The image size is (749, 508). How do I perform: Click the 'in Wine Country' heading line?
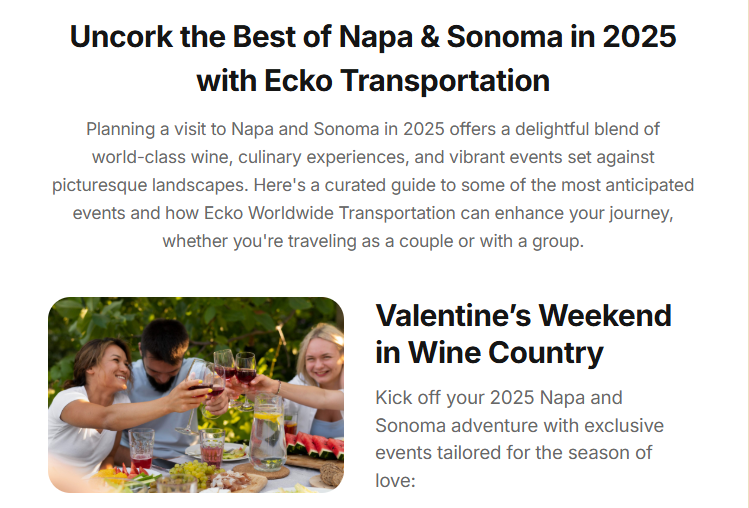pos(489,353)
